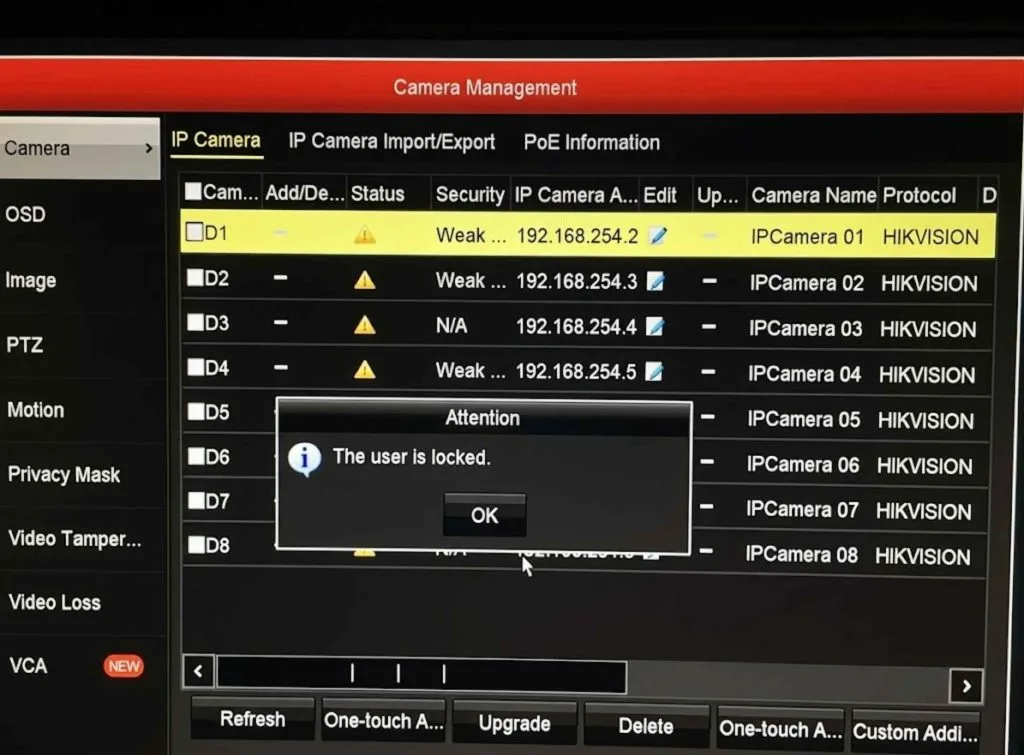Open the IP Camera tab

(216, 140)
